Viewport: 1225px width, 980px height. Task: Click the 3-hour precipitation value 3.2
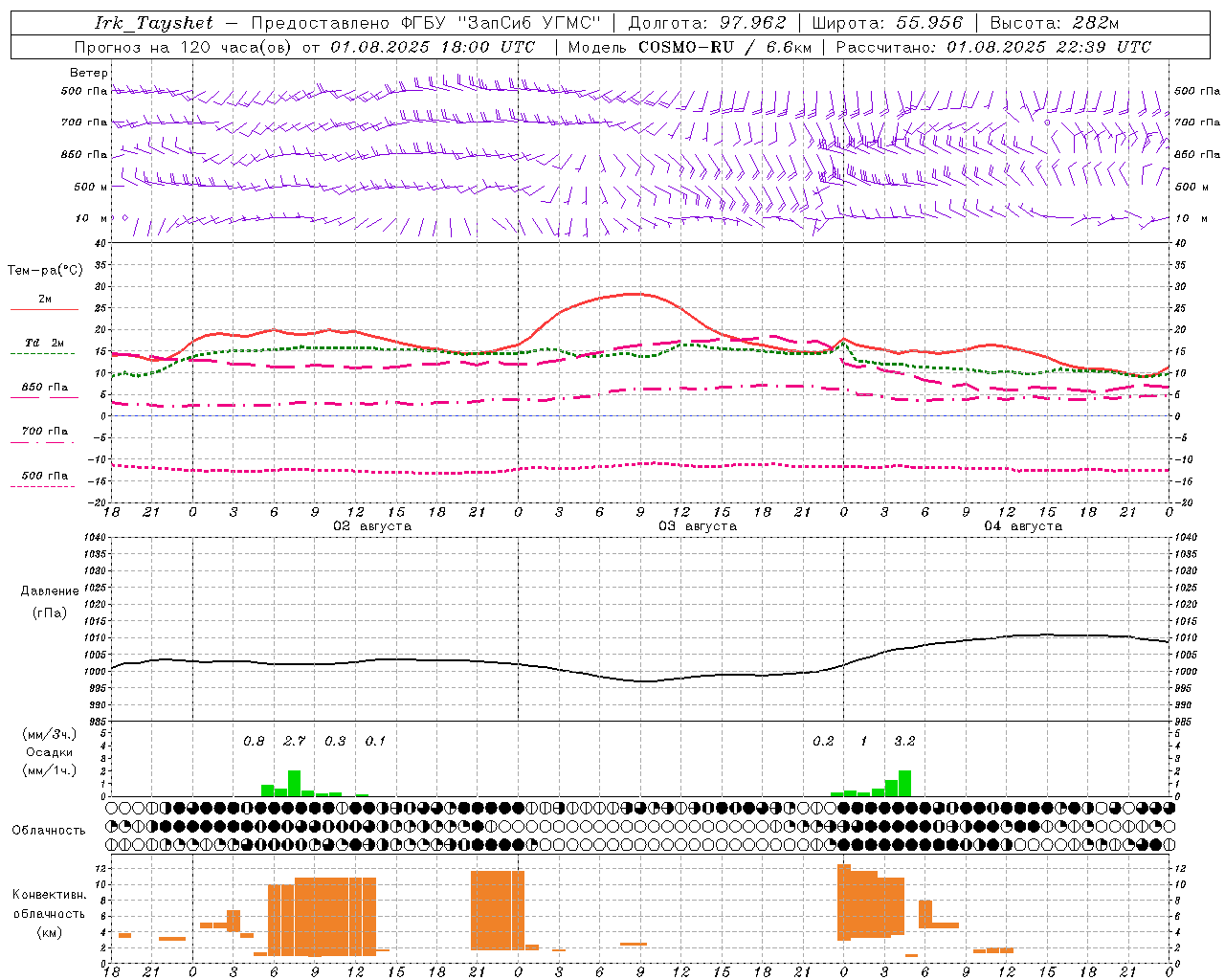[x=904, y=741]
